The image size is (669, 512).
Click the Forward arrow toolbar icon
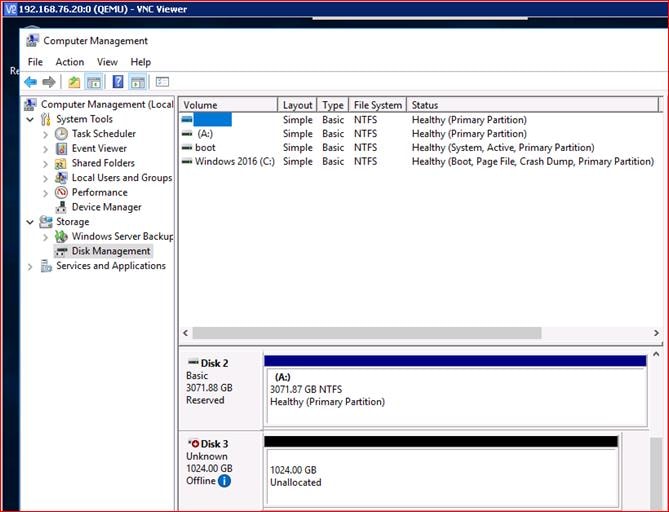tap(49, 81)
